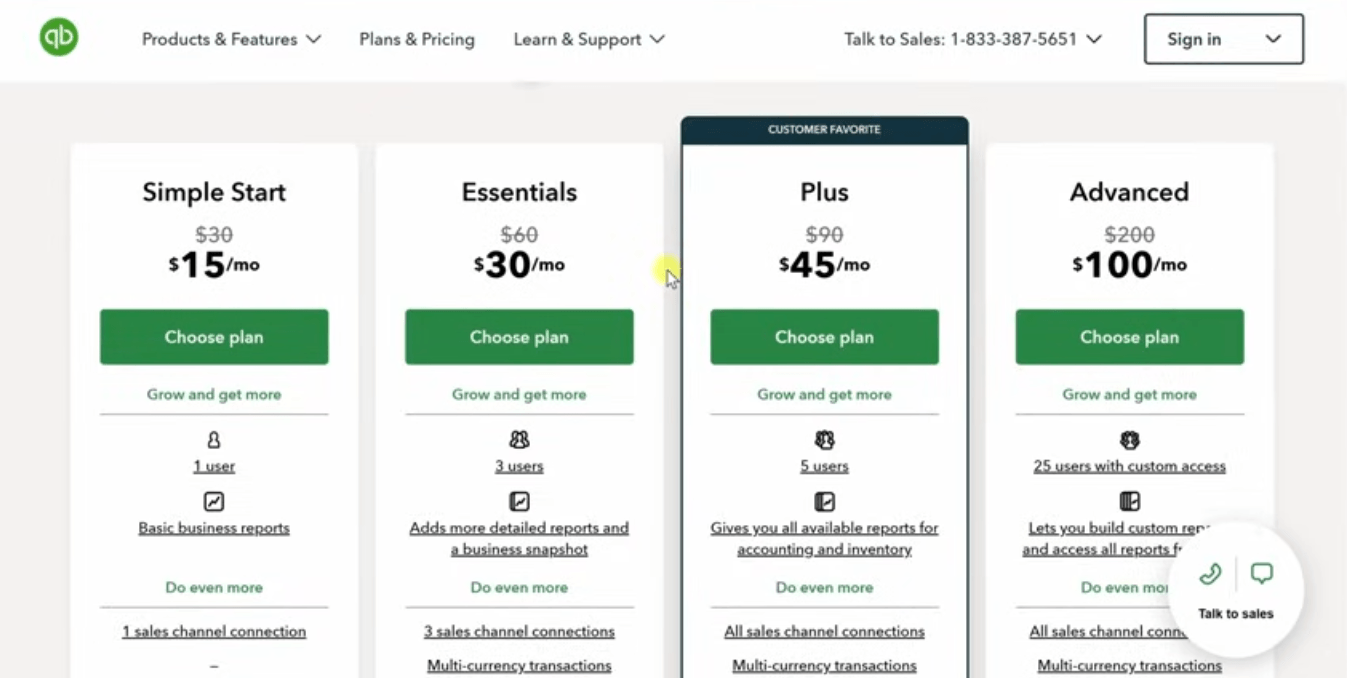Image resolution: width=1347 pixels, height=678 pixels.
Task: Click the inventory reports icon under Plus plan
Action: 824,501
